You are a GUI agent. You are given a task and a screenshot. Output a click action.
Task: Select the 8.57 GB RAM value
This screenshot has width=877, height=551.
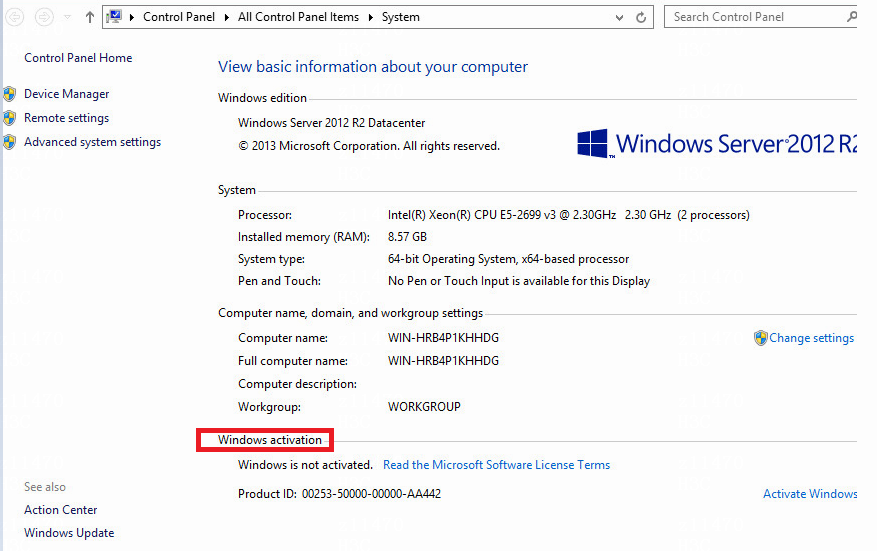point(407,237)
